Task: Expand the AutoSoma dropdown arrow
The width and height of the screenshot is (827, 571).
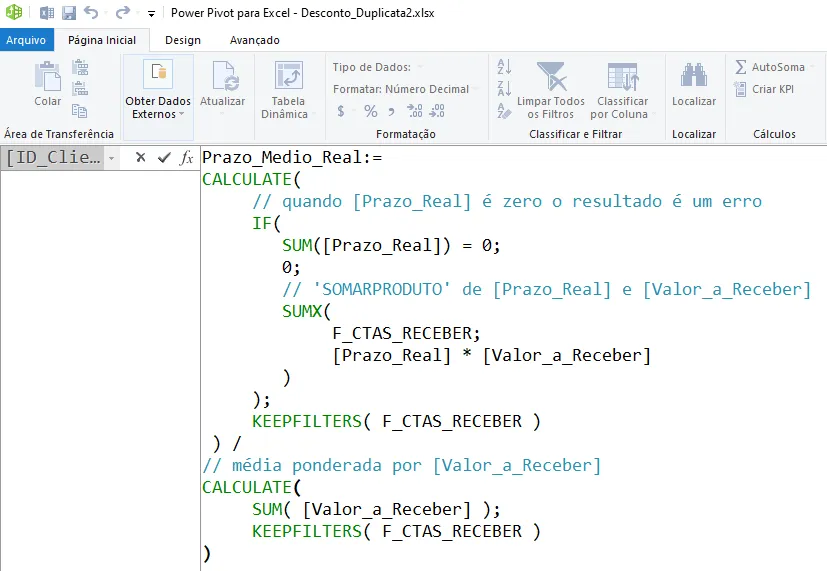Action: (813, 67)
